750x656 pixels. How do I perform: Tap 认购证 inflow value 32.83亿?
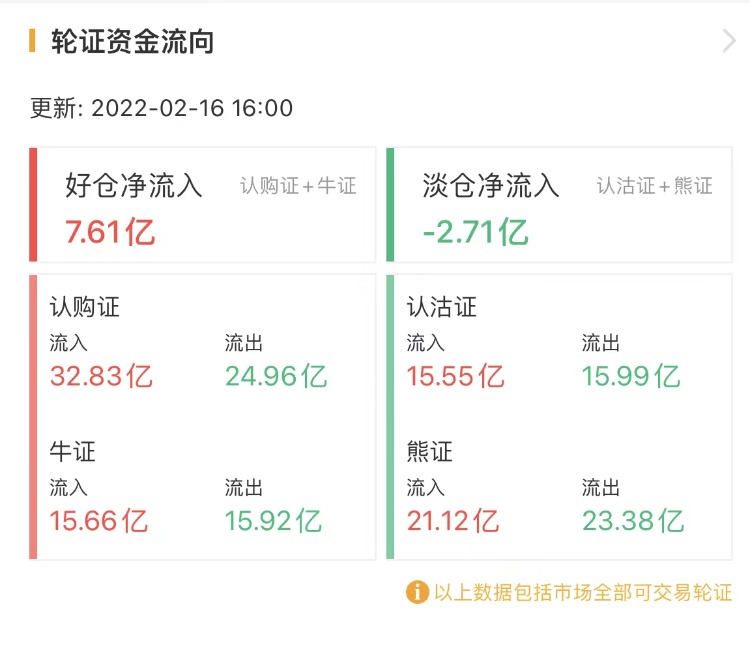[101, 376]
